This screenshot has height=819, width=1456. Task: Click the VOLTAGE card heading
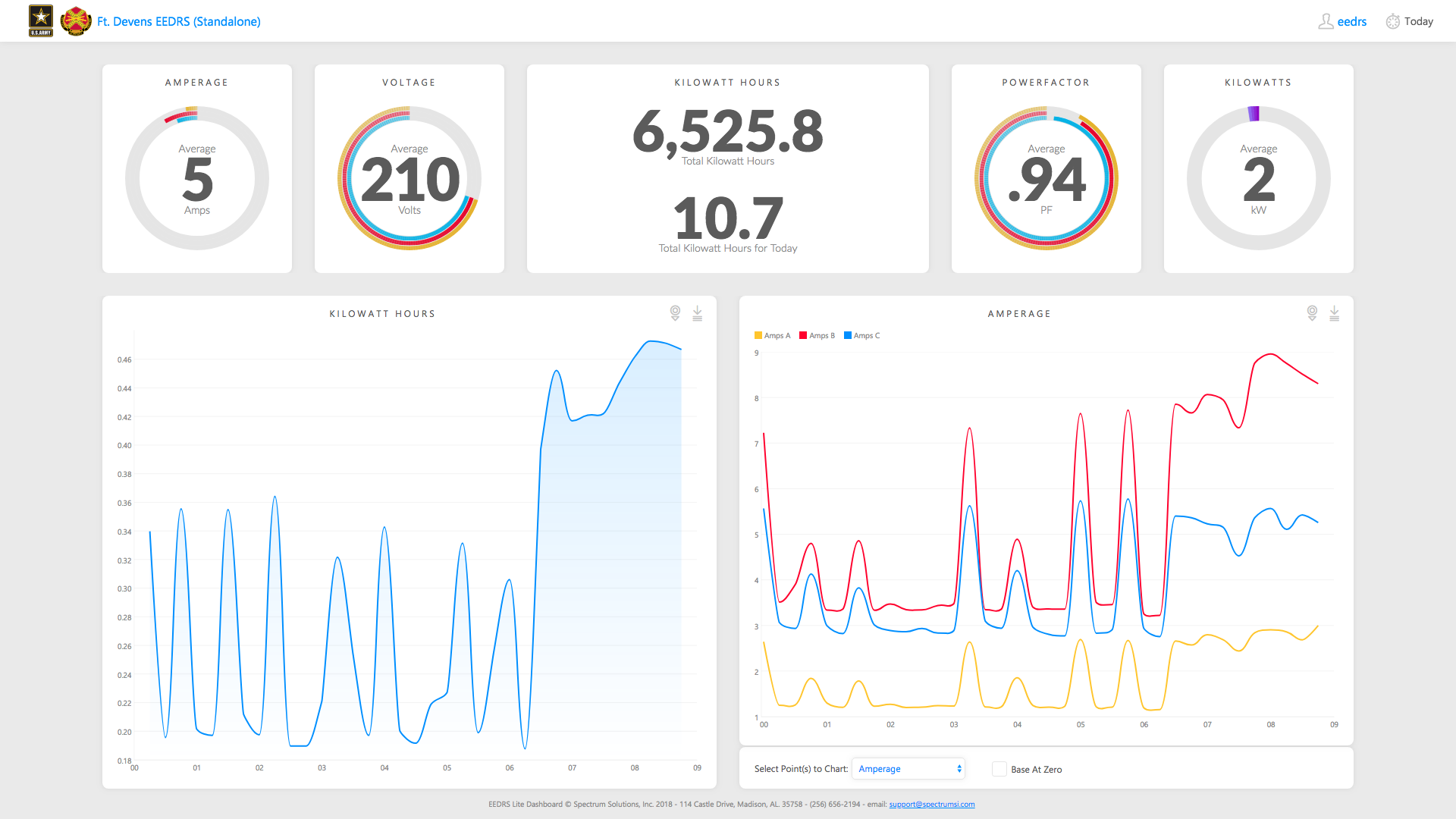409,83
